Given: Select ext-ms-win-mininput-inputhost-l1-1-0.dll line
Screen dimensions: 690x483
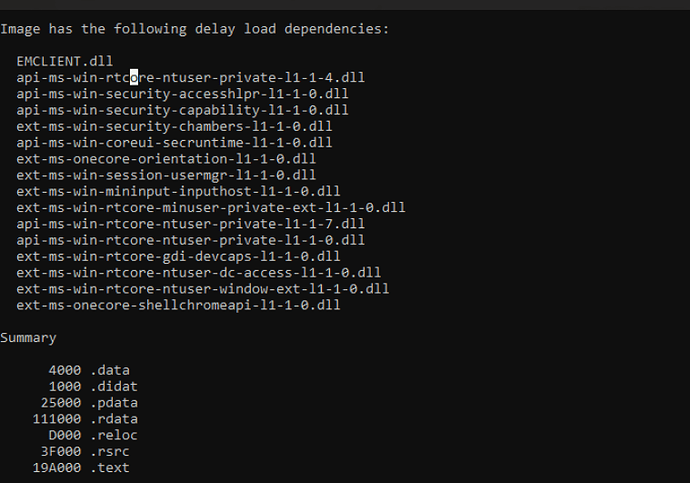Looking at the screenshot, I should (x=178, y=191).
